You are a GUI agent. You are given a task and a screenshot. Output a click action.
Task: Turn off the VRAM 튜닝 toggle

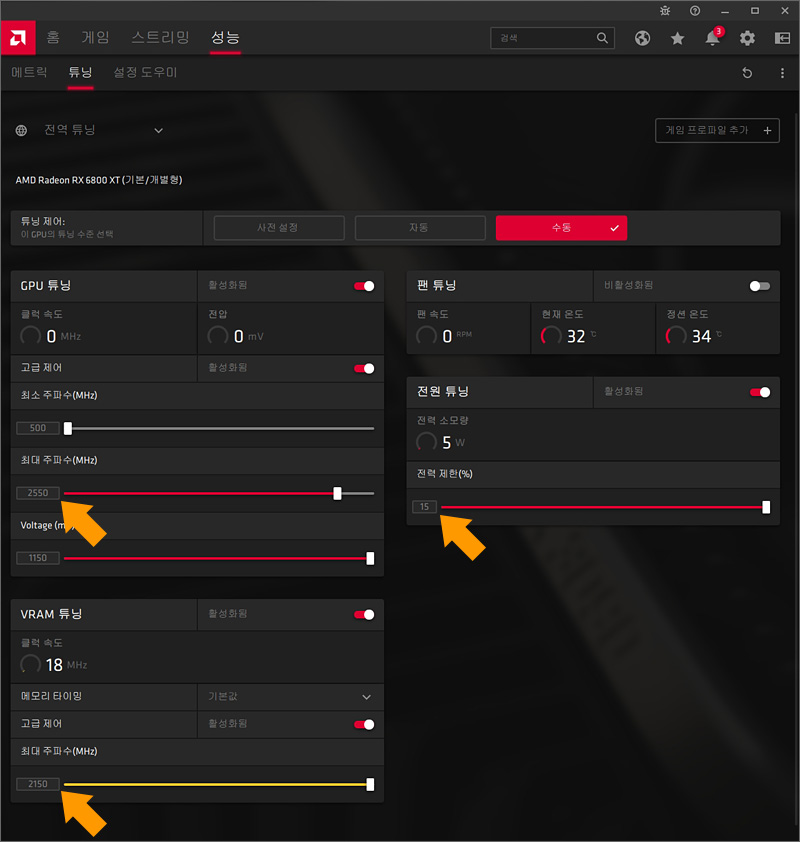tap(364, 615)
